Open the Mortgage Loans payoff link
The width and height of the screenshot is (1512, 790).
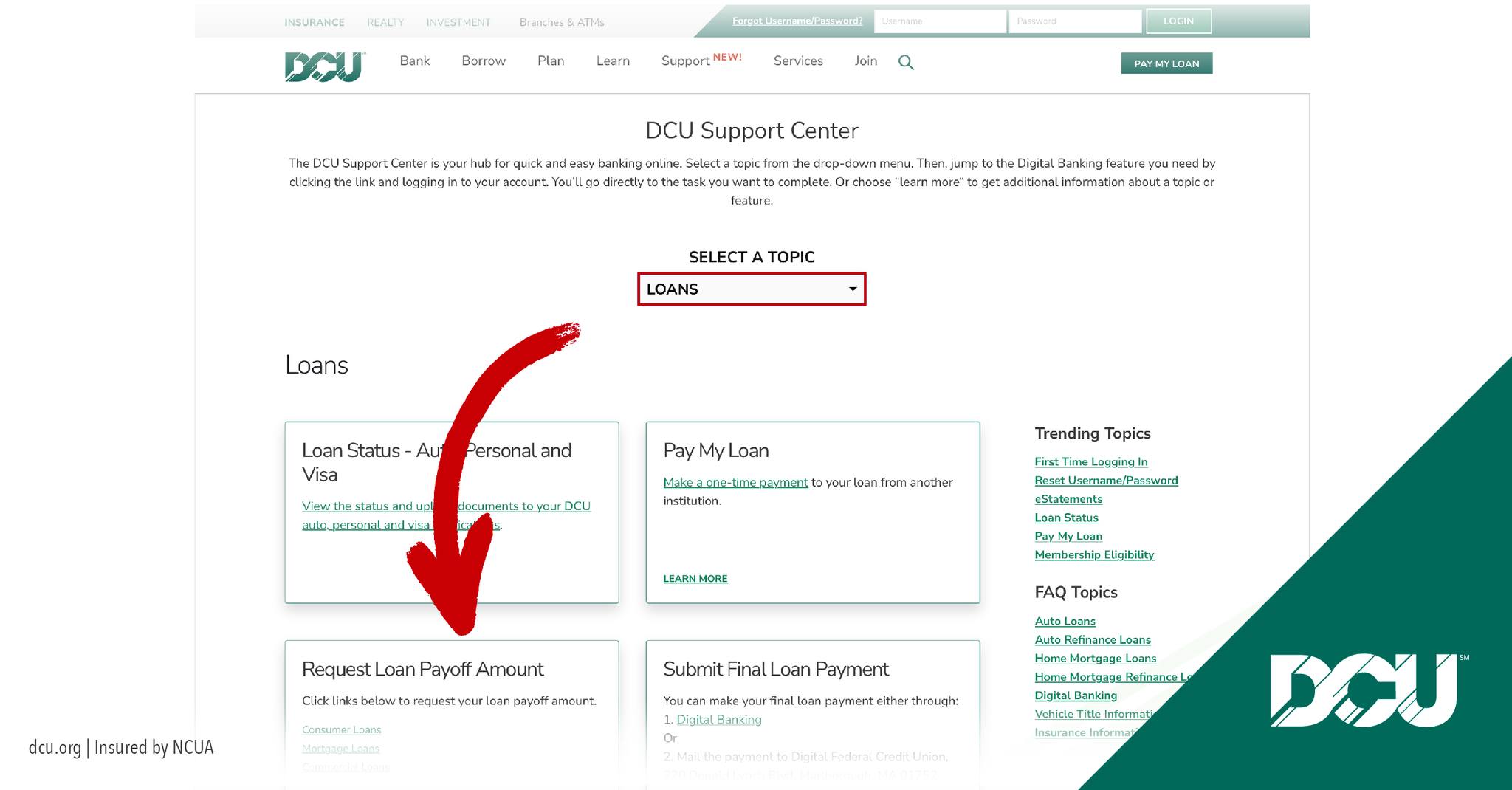tap(340, 749)
